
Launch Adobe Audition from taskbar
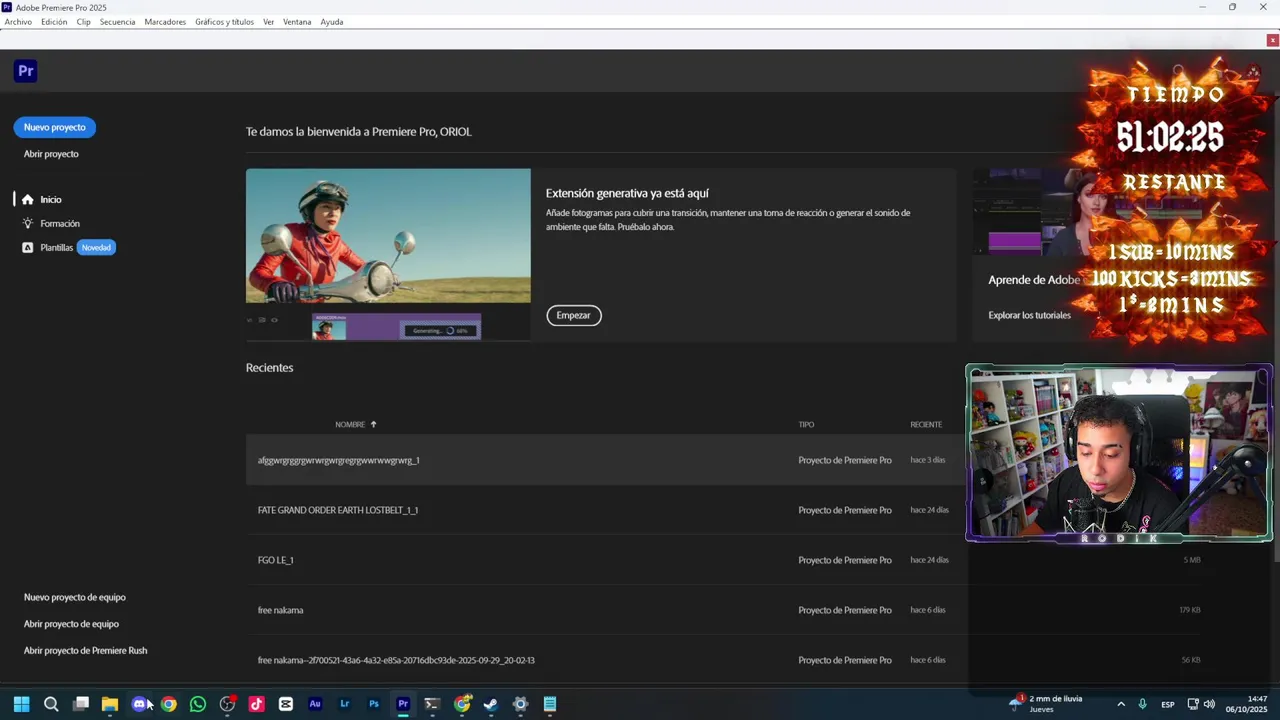click(315, 704)
